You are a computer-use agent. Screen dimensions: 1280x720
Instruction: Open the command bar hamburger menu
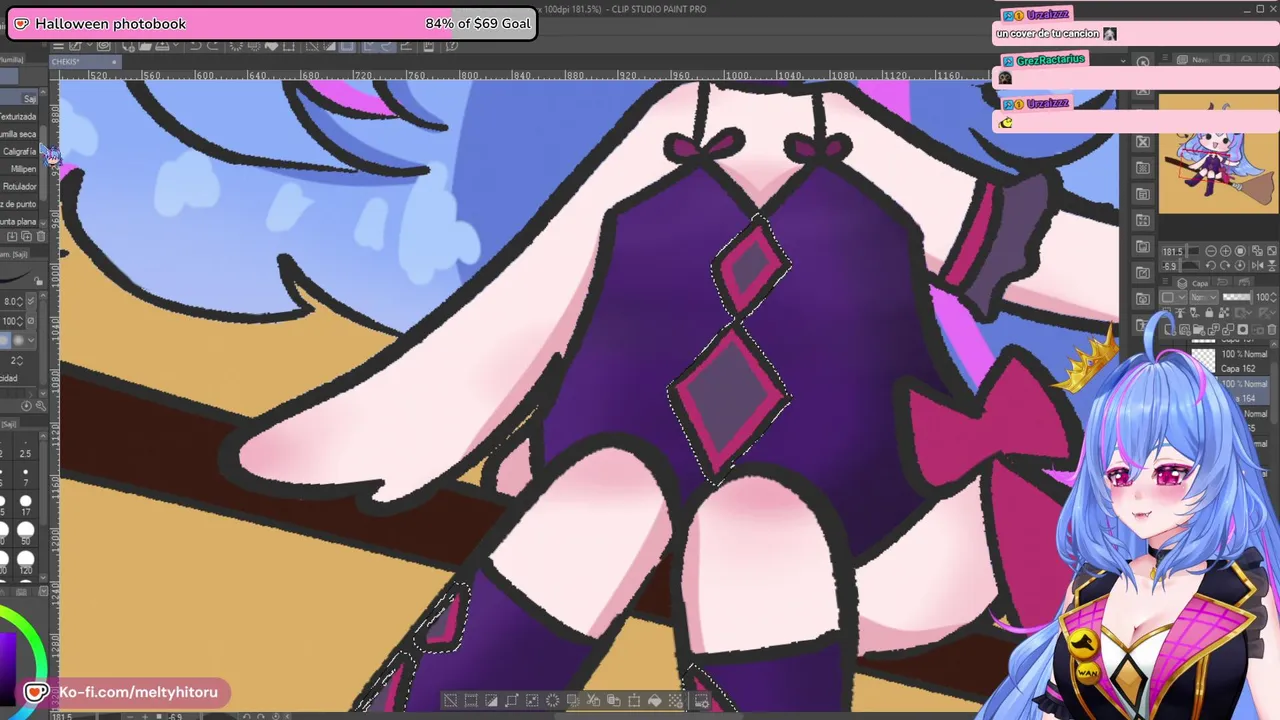point(59,46)
